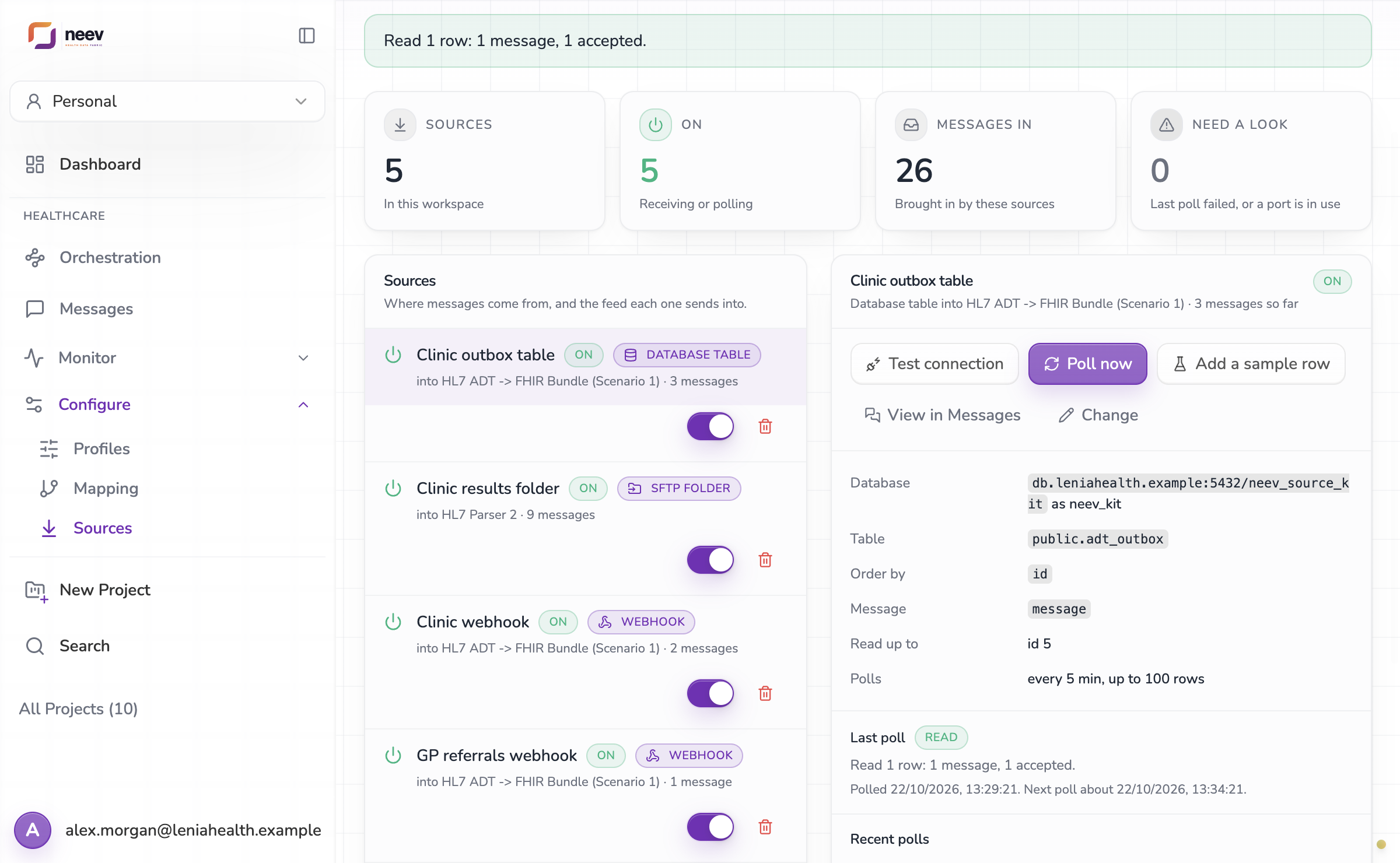Click the Messages In inbox icon
1400x863 pixels.
tap(911, 125)
